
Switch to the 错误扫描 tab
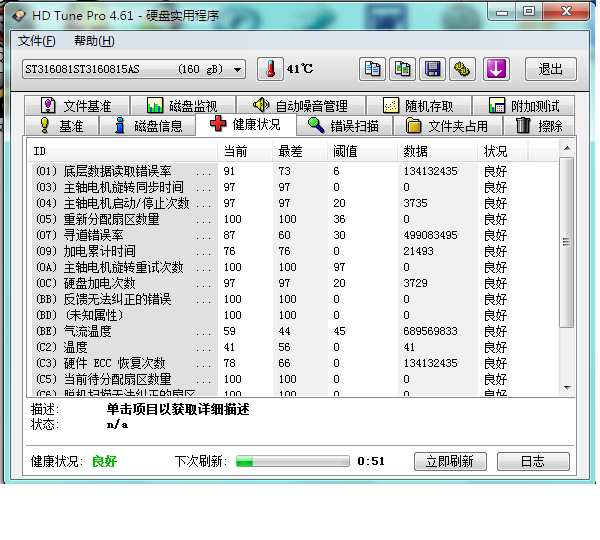click(x=344, y=126)
